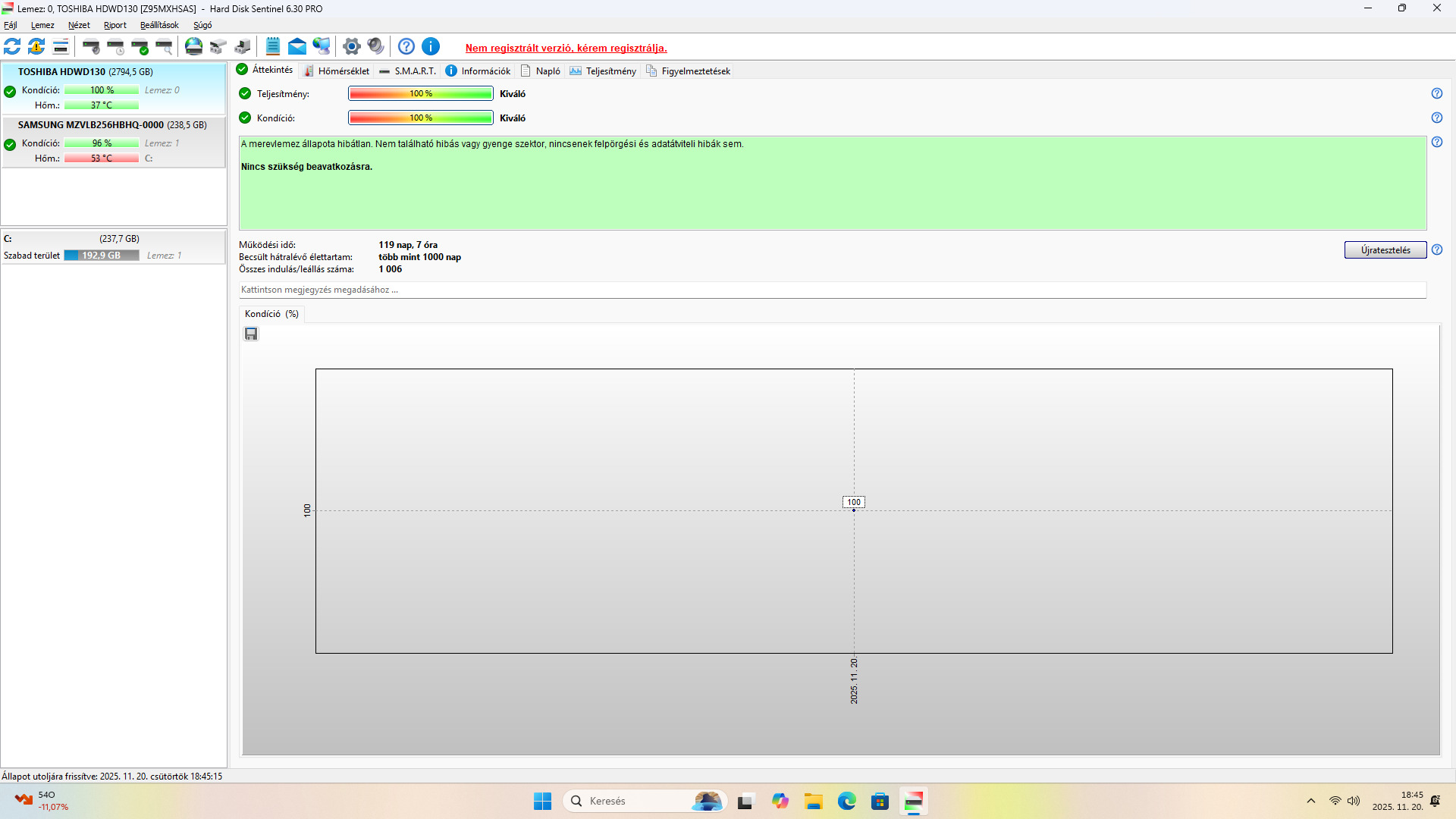Click the disk with clock toolbar icon
This screenshot has height=819, width=1456.
point(116,47)
